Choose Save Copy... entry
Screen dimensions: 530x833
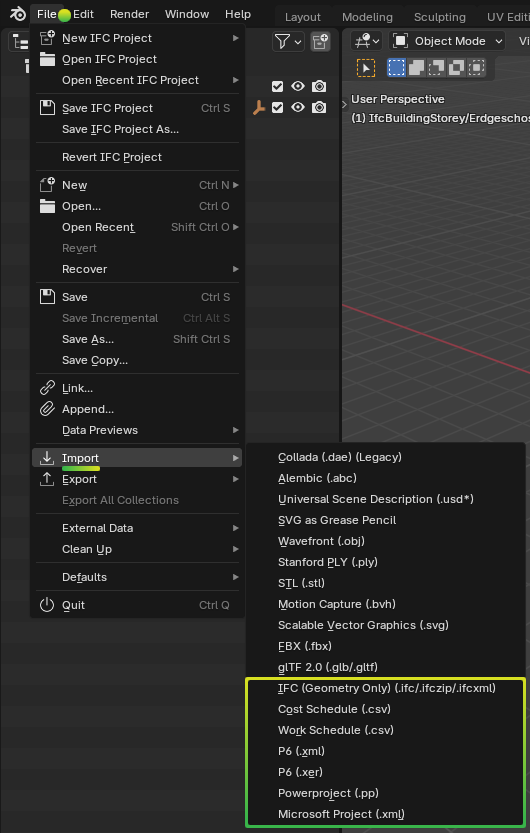point(138,360)
